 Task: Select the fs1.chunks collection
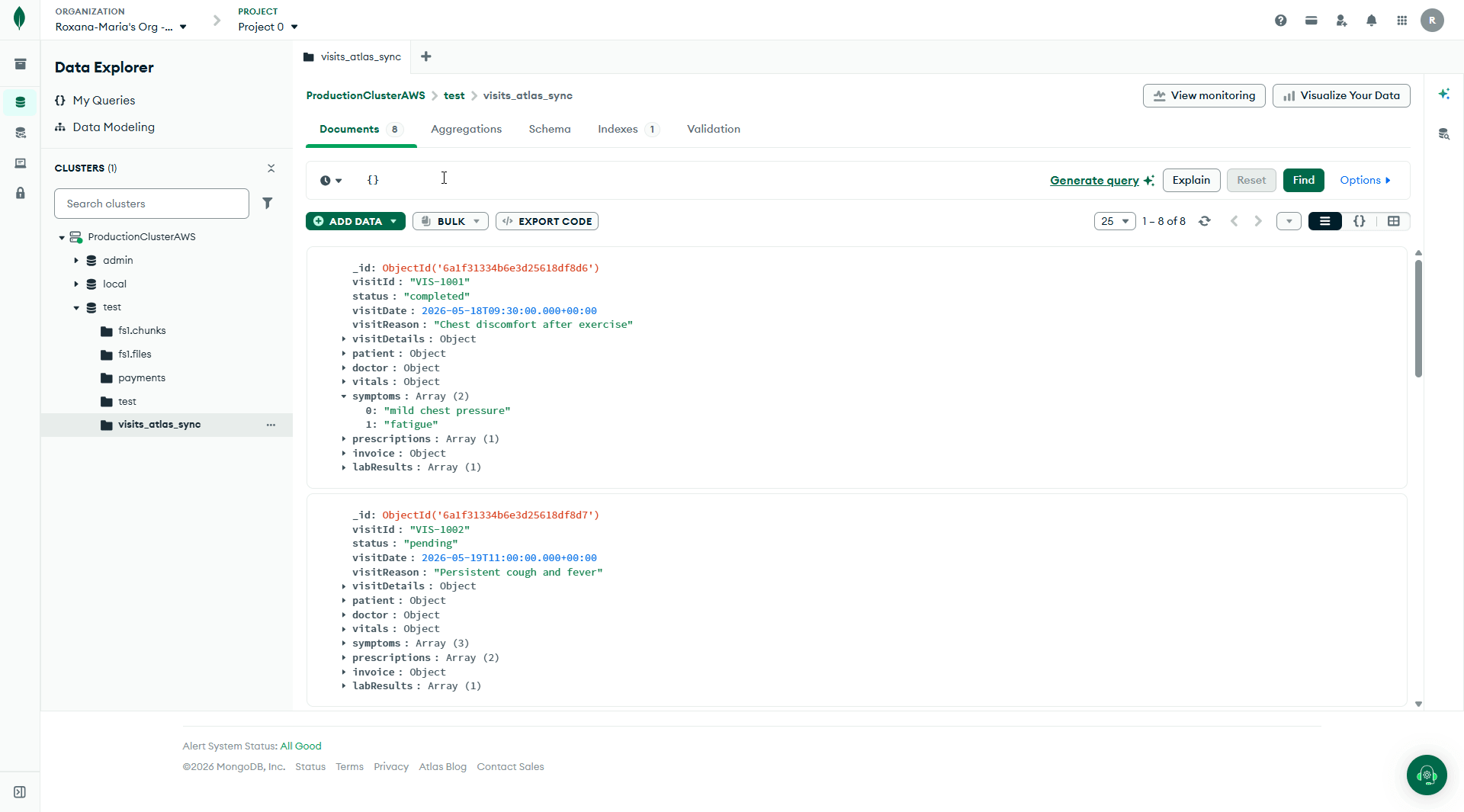(x=142, y=331)
